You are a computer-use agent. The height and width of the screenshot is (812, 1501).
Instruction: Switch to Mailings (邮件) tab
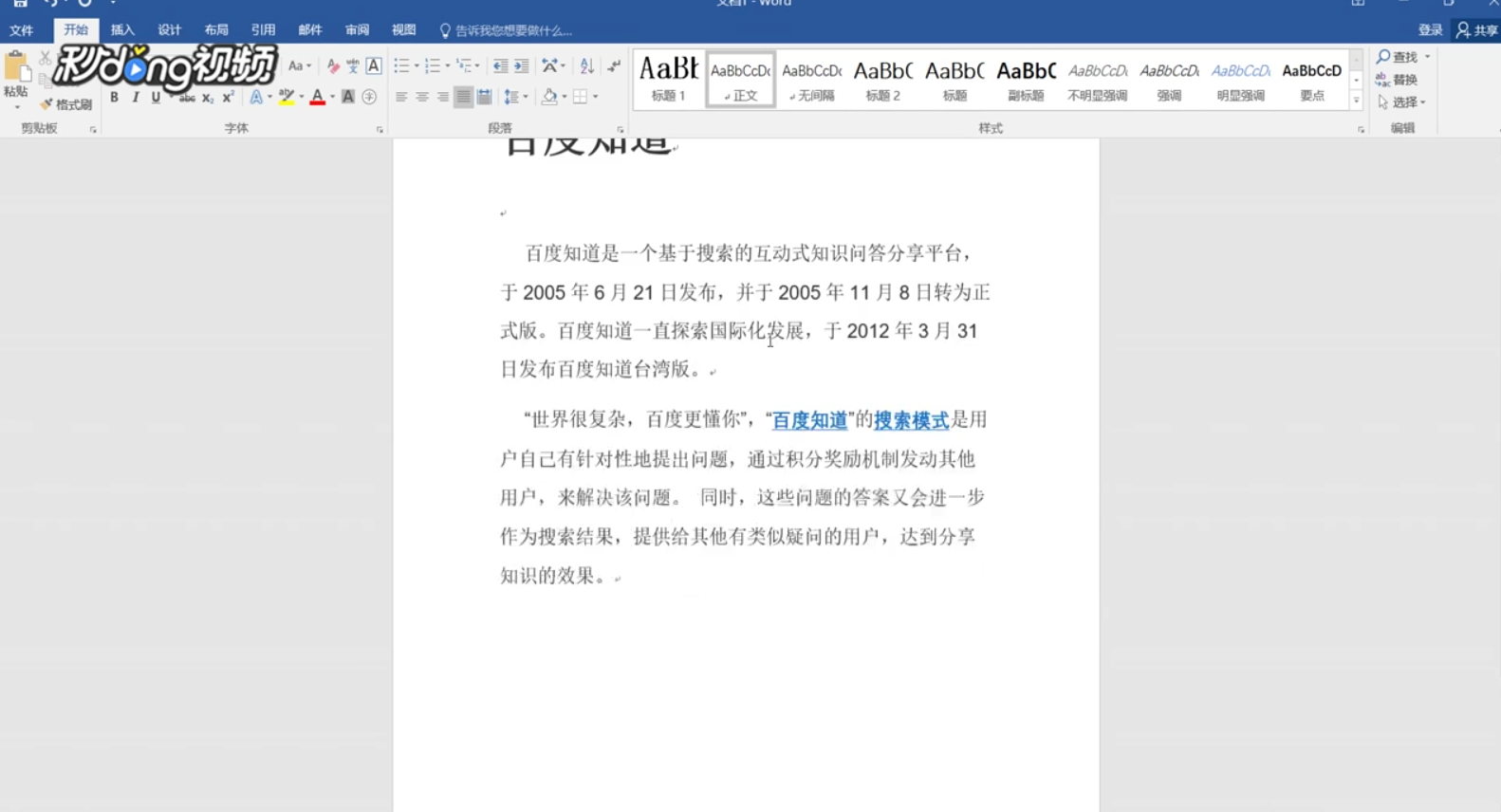[310, 30]
